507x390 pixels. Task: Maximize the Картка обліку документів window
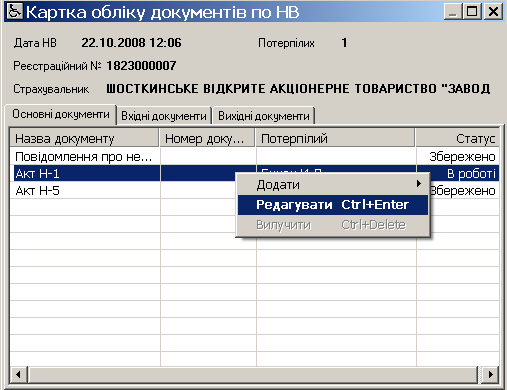[x=472, y=12]
